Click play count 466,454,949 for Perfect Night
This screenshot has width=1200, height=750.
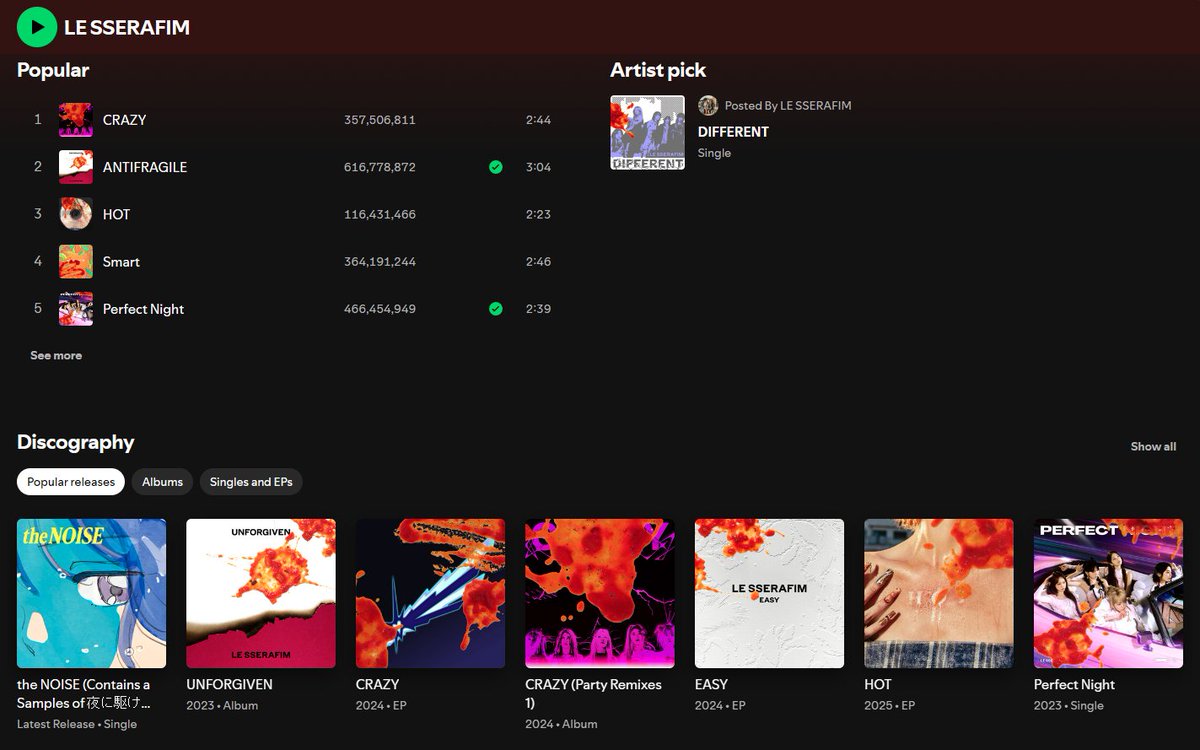[x=380, y=309]
